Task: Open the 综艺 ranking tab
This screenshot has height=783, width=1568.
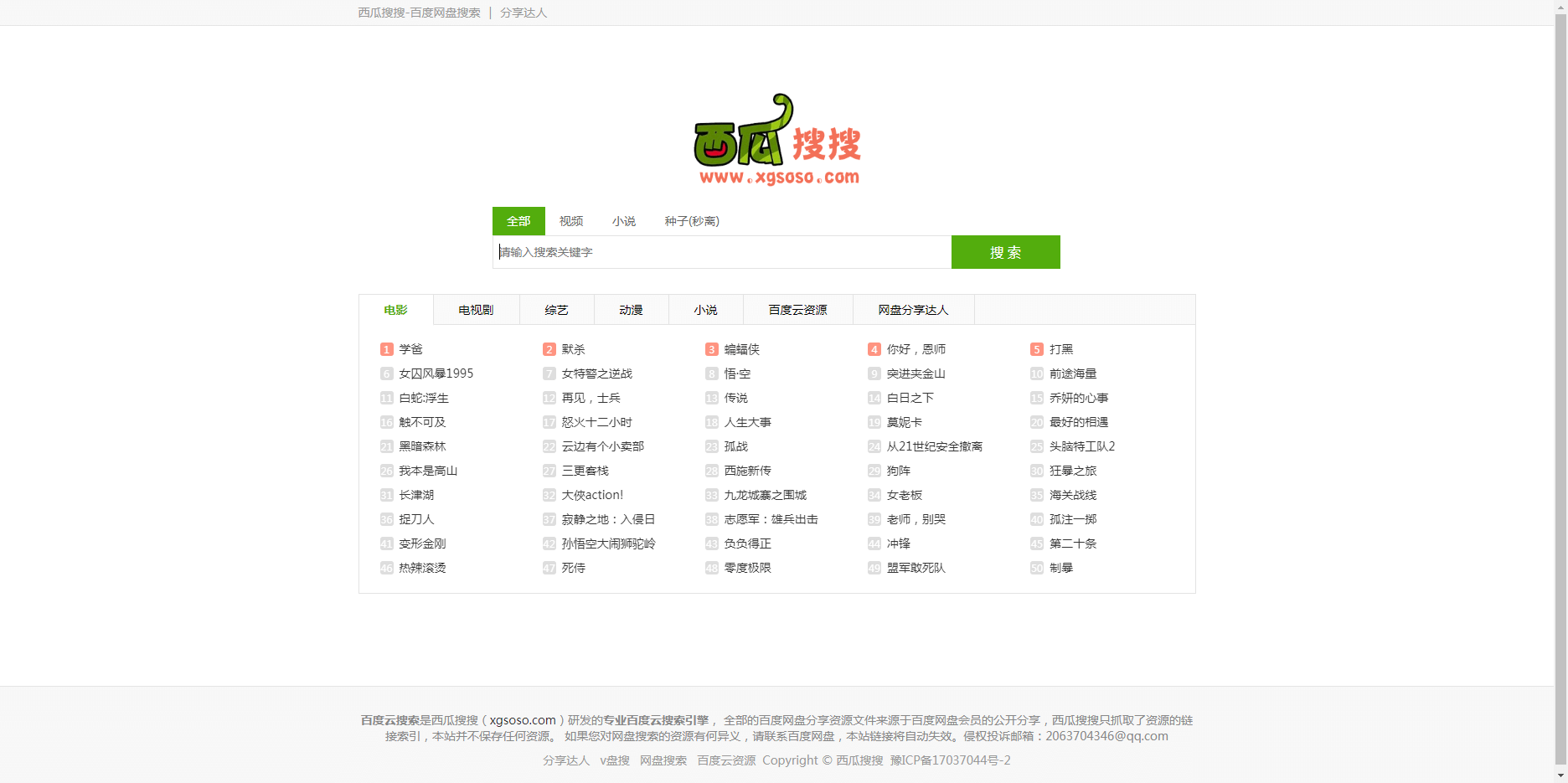Action: click(x=557, y=310)
